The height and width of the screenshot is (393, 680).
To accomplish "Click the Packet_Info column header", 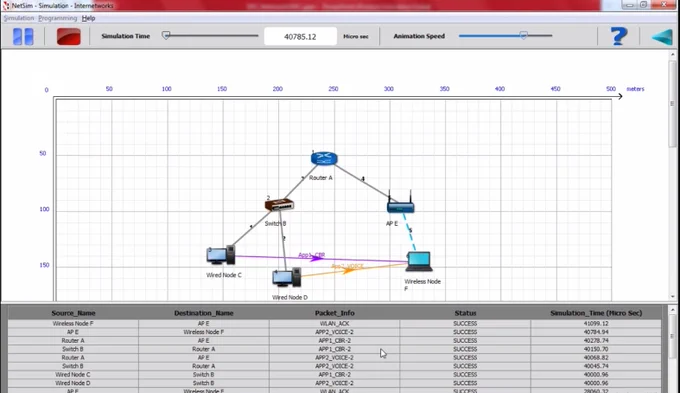I will tap(334, 313).
